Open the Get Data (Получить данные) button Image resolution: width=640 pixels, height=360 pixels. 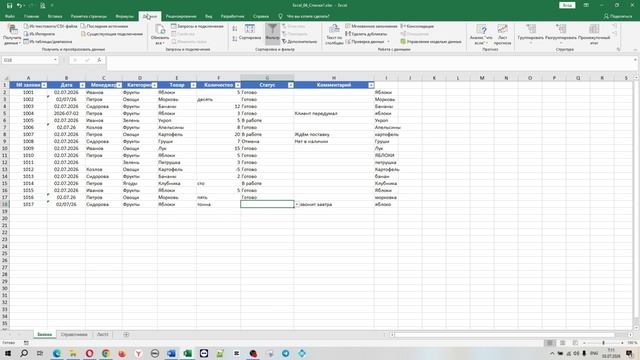point(12,34)
